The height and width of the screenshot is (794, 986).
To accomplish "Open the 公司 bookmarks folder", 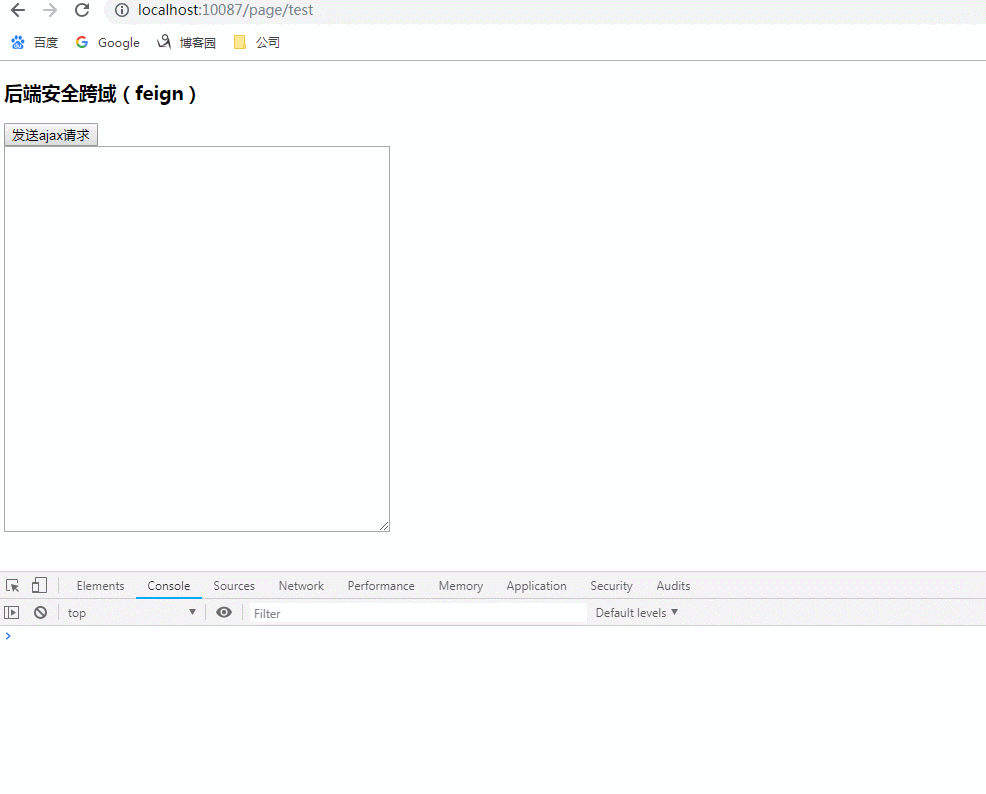I will pyautogui.click(x=257, y=42).
